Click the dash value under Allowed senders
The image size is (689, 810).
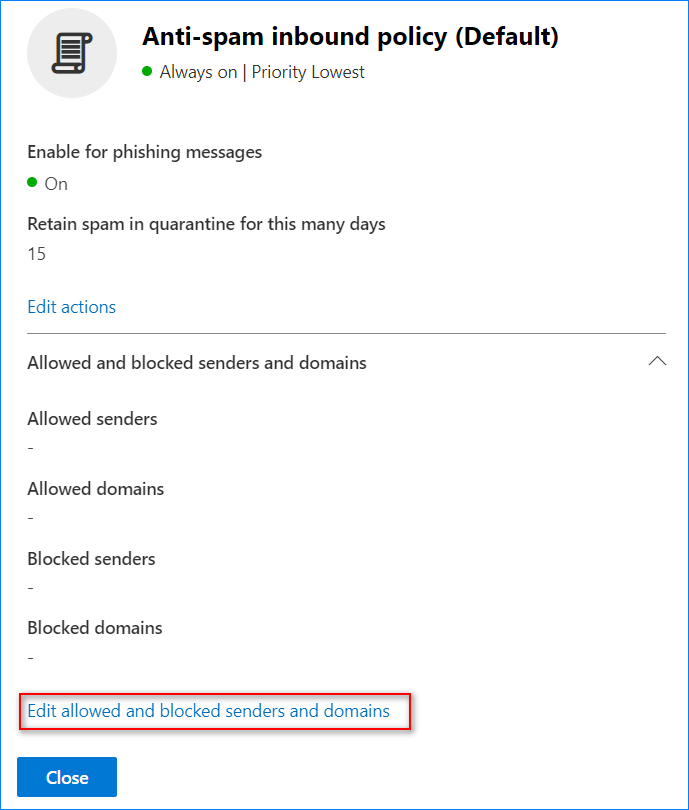pyautogui.click(x=30, y=448)
